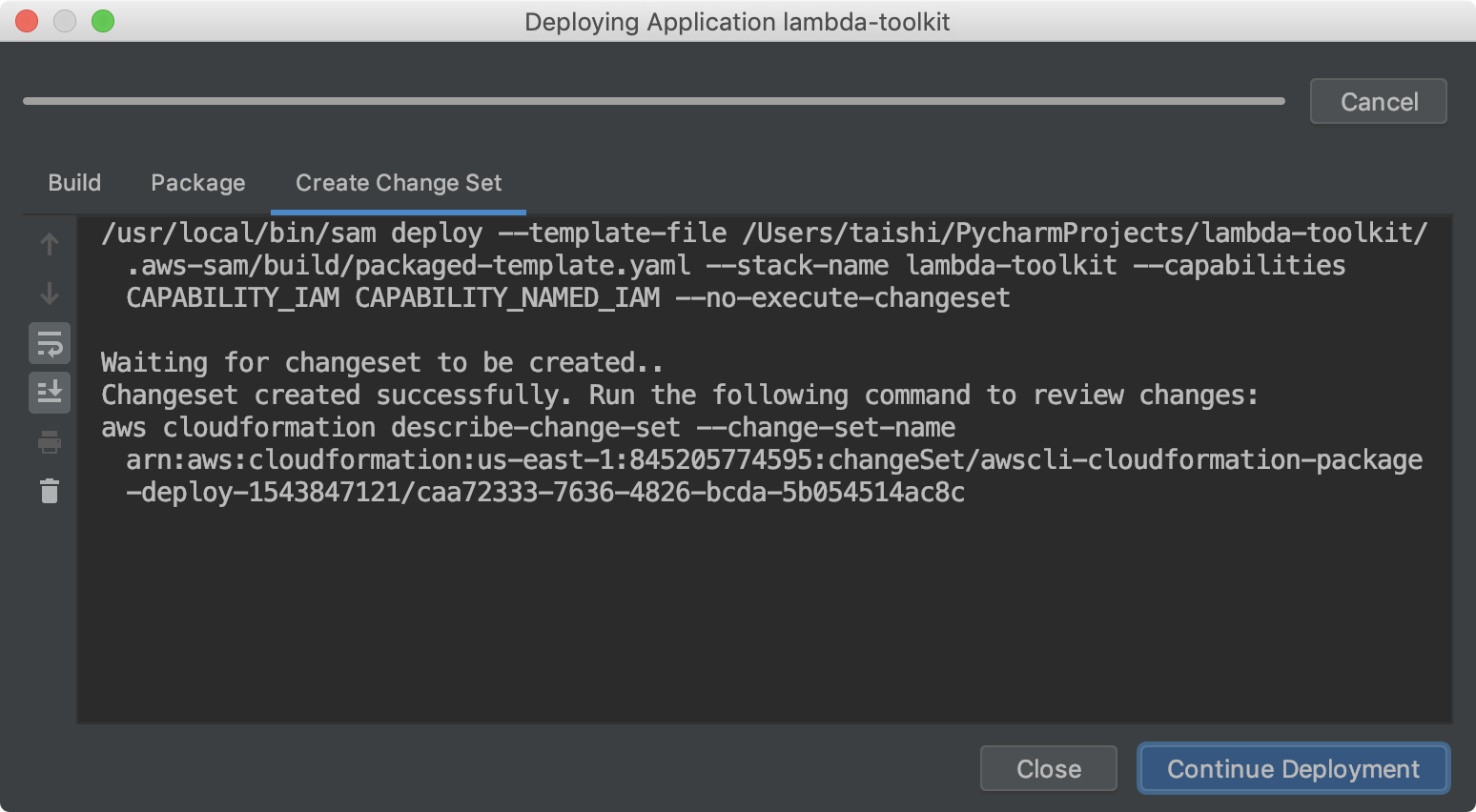The width and height of the screenshot is (1476, 812).
Task: Open the Package tab
Action: [x=197, y=183]
